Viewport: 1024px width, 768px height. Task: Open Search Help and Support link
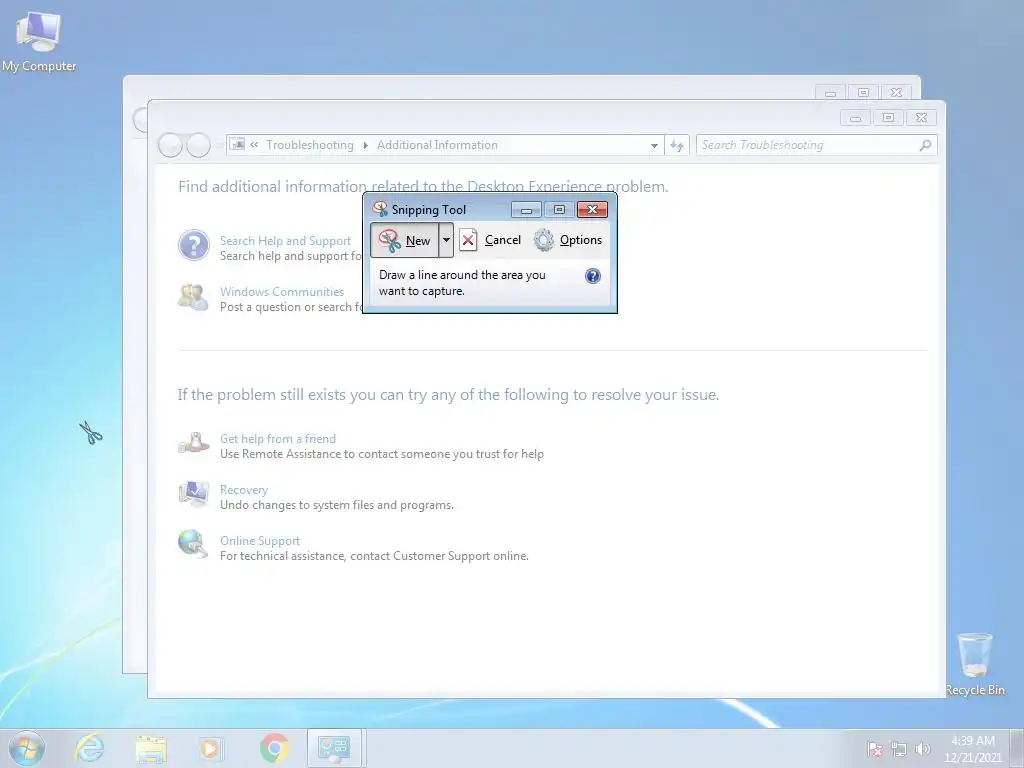point(285,241)
